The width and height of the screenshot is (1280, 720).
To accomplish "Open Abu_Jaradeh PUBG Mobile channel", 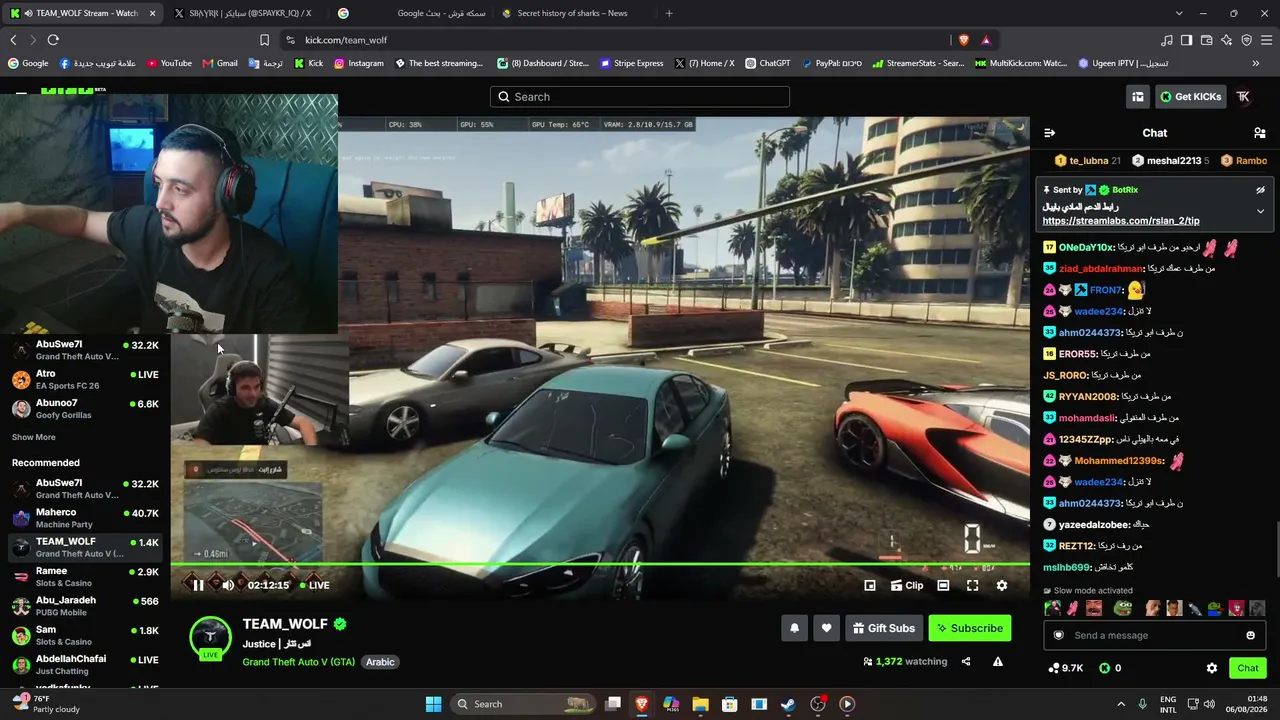I will coord(85,606).
